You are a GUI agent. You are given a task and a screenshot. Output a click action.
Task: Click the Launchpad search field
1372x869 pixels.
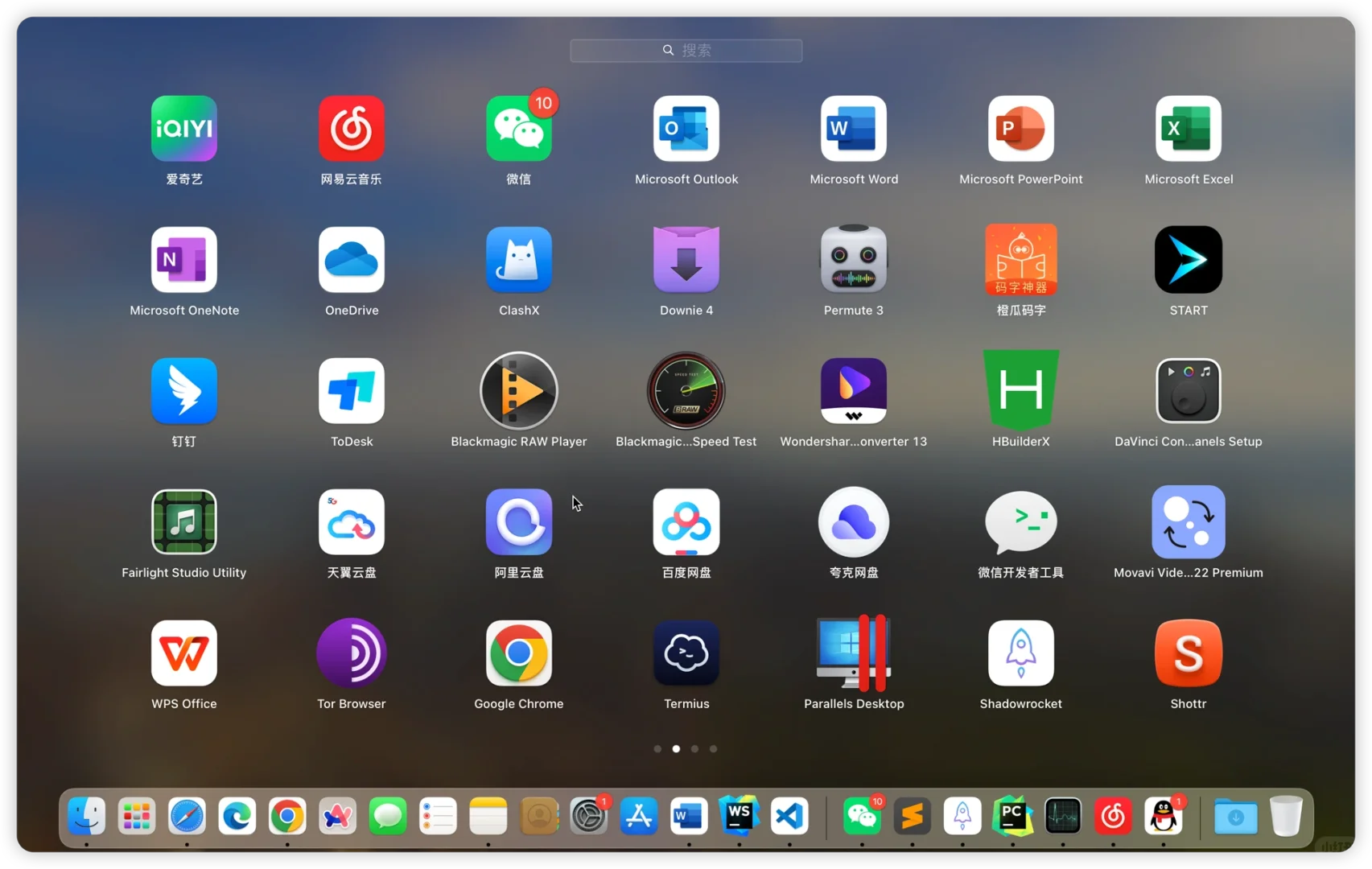686,51
